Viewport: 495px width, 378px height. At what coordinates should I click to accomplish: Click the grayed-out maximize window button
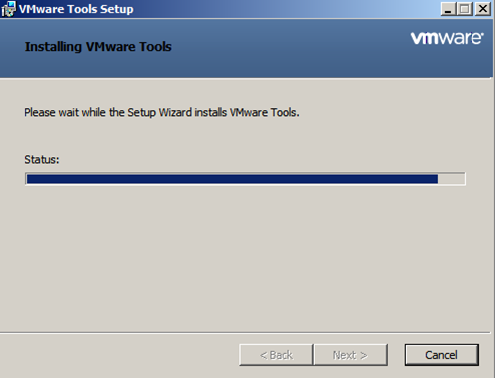464,9
